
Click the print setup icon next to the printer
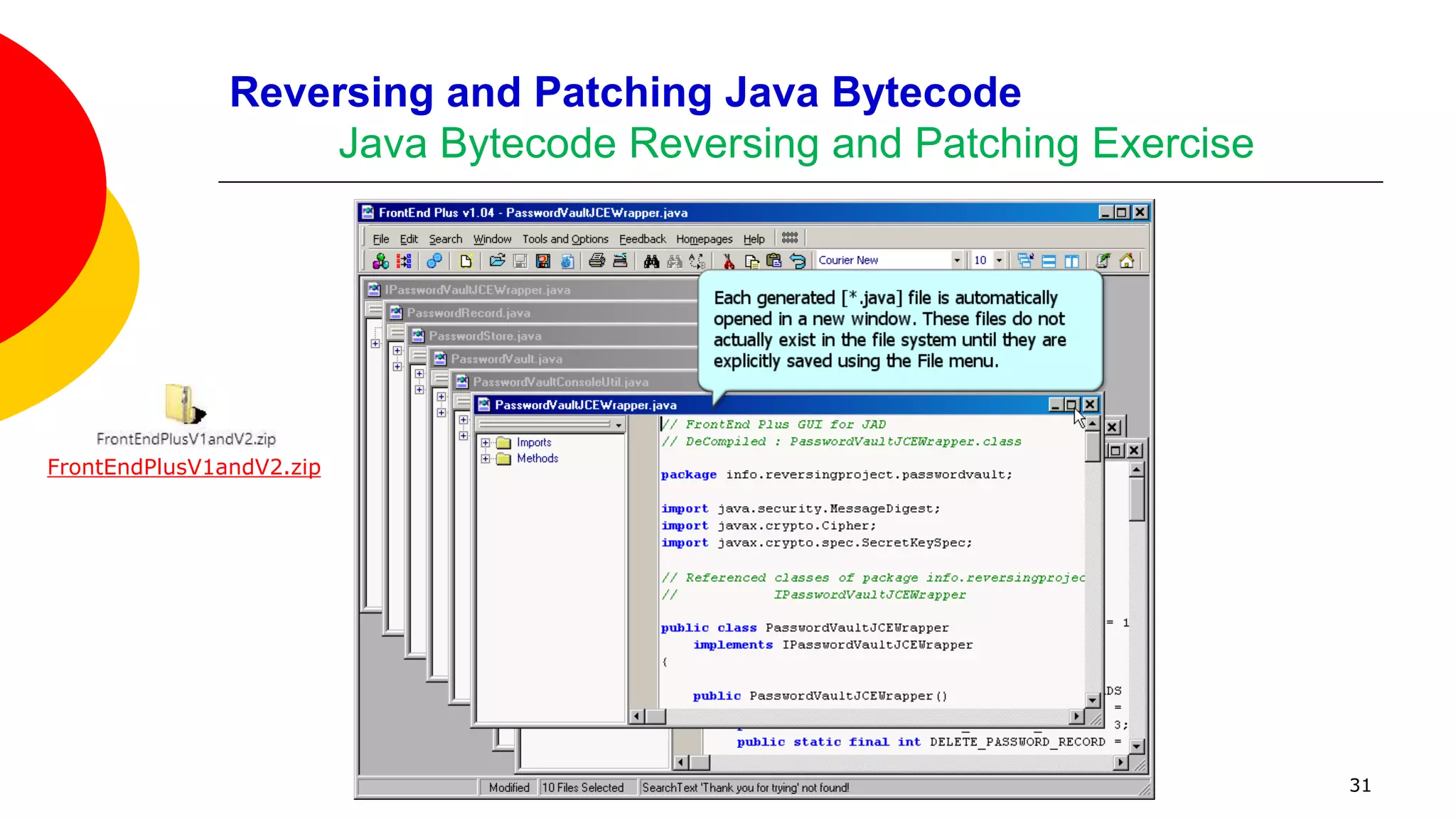point(620,261)
